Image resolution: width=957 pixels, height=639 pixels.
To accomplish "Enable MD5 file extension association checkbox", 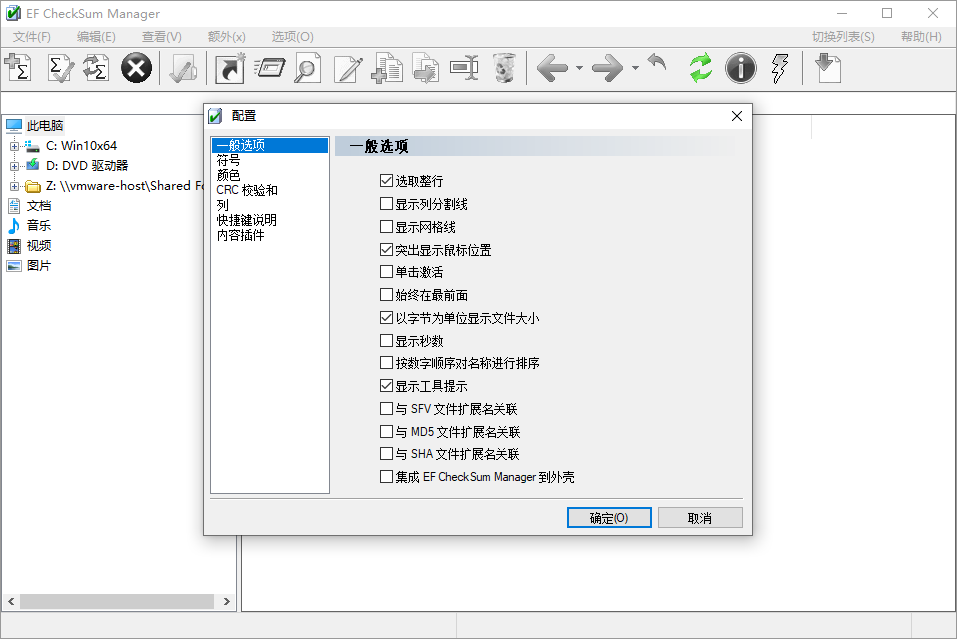I will click(x=386, y=431).
